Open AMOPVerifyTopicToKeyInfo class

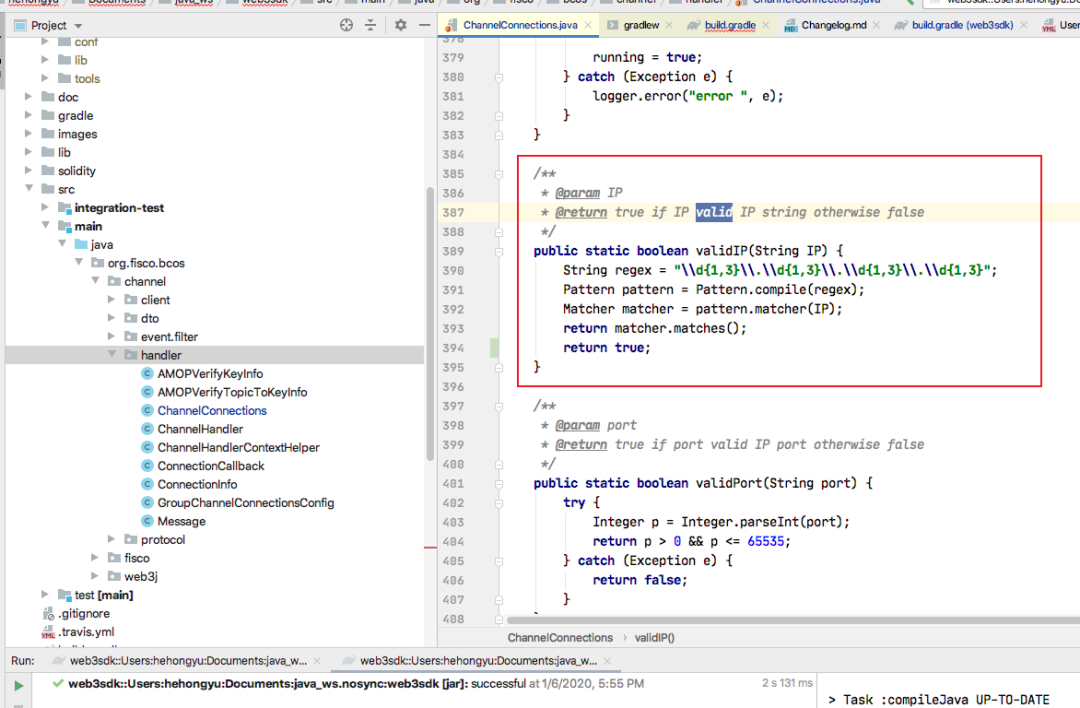[232, 392]
